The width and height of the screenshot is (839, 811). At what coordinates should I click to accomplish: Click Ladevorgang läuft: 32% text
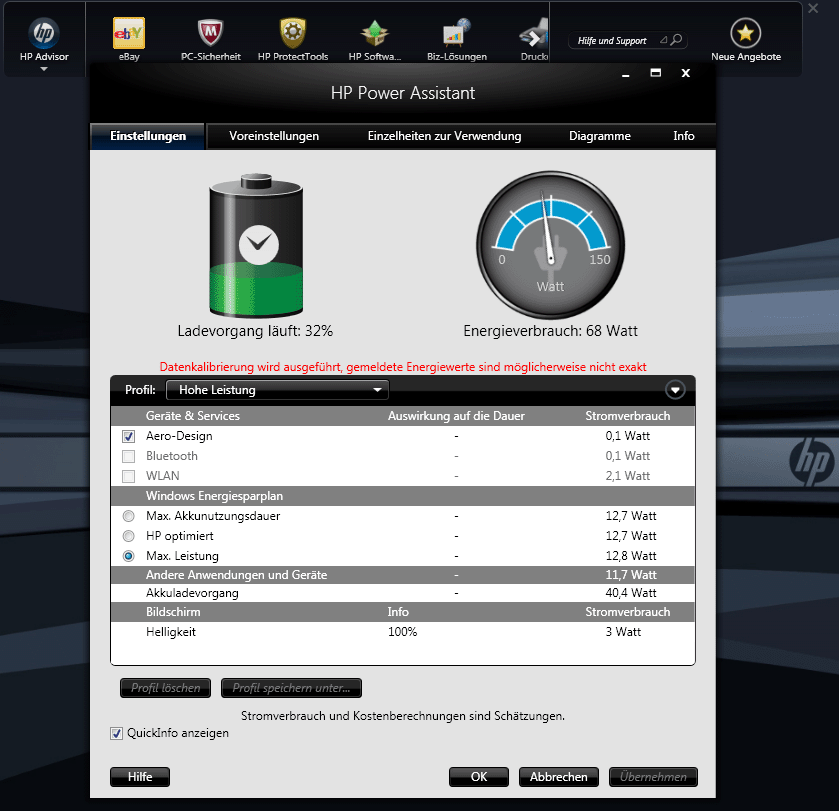click(x=255, y=331)
